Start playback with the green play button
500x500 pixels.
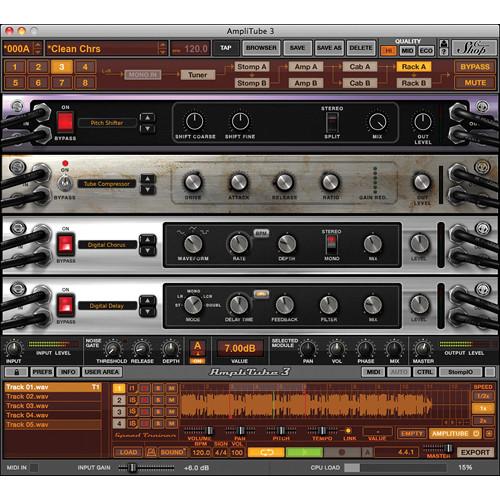pos(304,452)
